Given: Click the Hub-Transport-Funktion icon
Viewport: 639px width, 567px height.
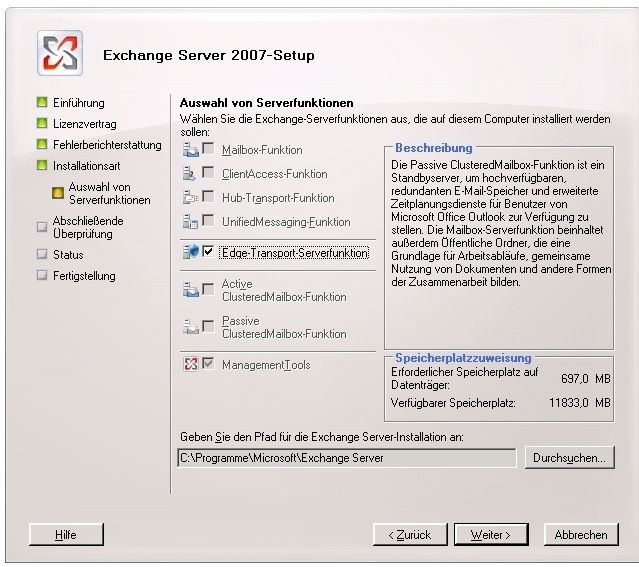Looking at the screenshot, I should click(190, 197).
